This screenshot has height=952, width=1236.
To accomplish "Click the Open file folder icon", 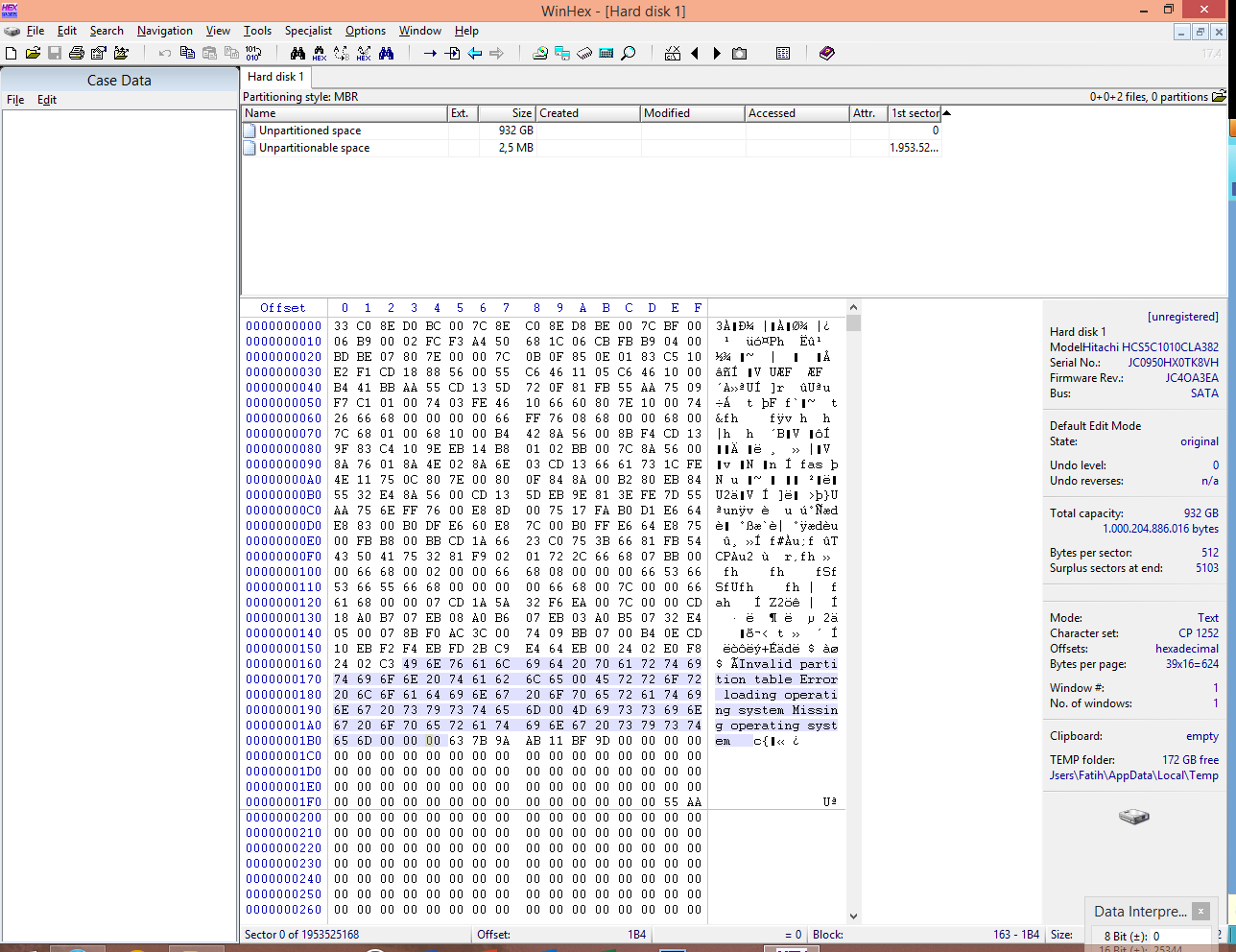I will point(33,54).
